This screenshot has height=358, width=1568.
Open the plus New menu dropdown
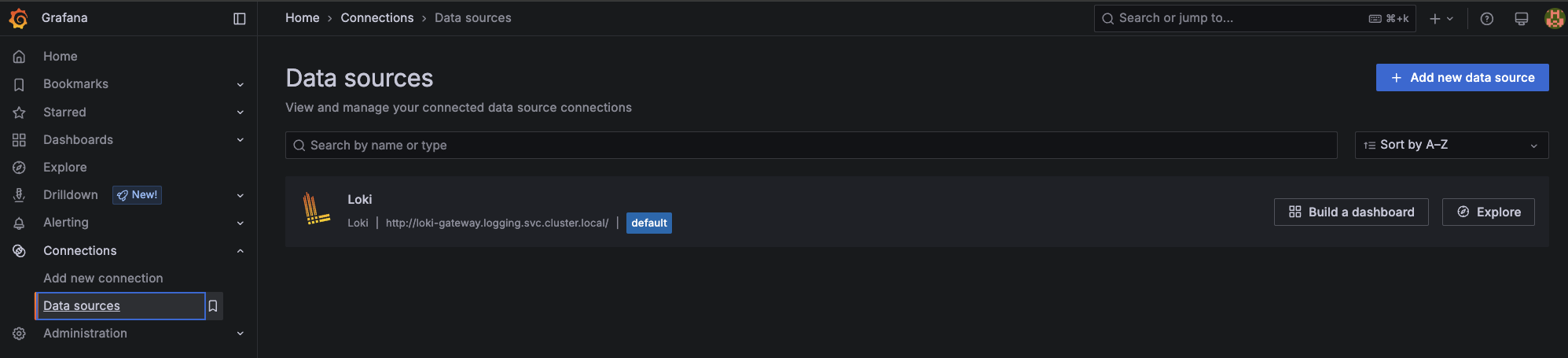click(x=1441, y=19)
